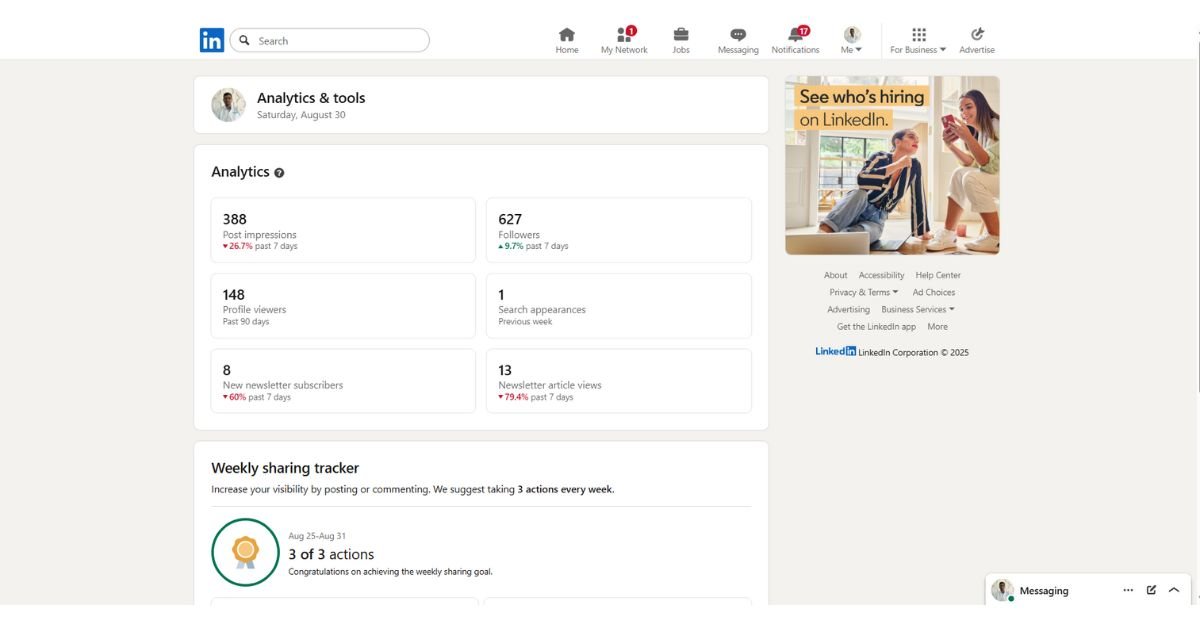Click the See who's hiring ad image
This screenshot has width=1200, height=628.
[892, 165]
